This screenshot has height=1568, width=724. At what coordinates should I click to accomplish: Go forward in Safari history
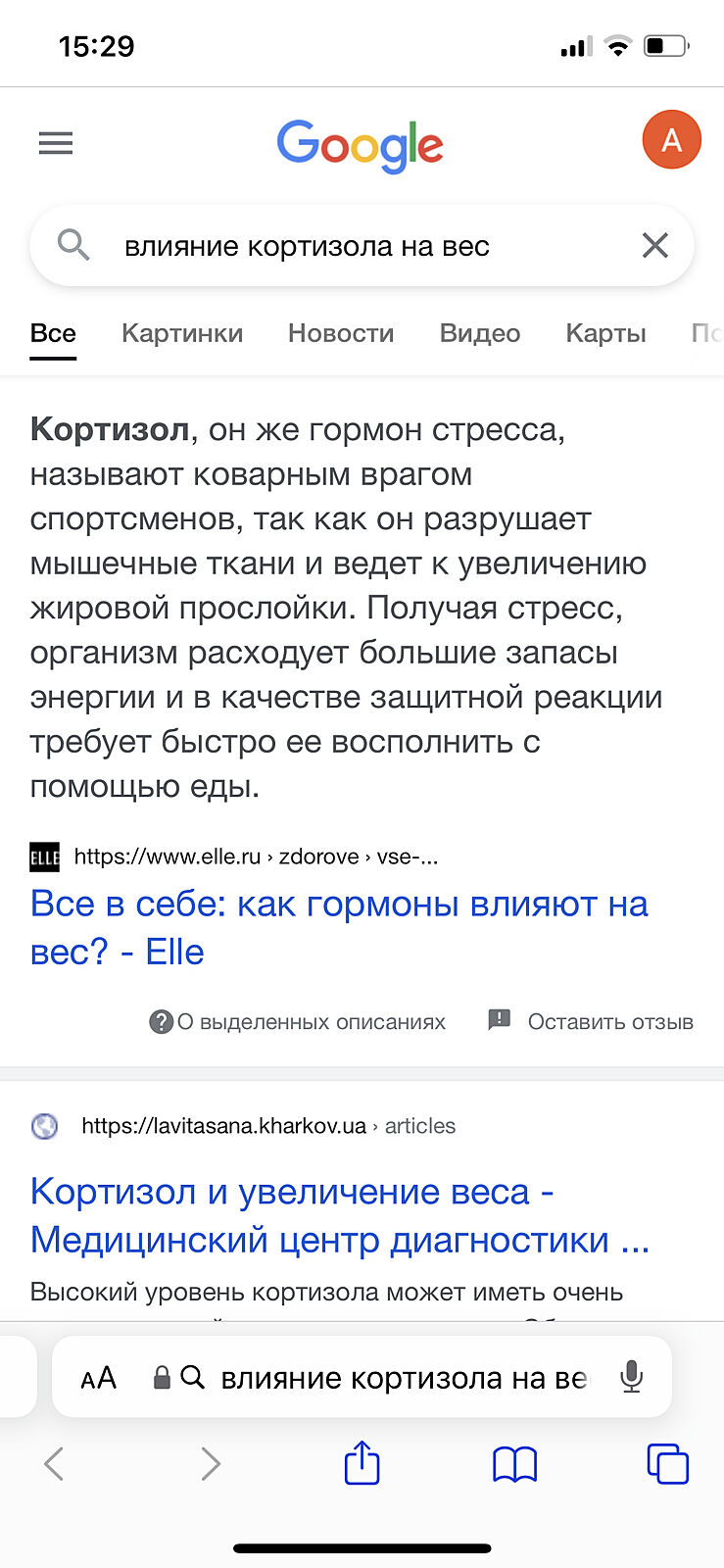click(x=210, y=1464)
